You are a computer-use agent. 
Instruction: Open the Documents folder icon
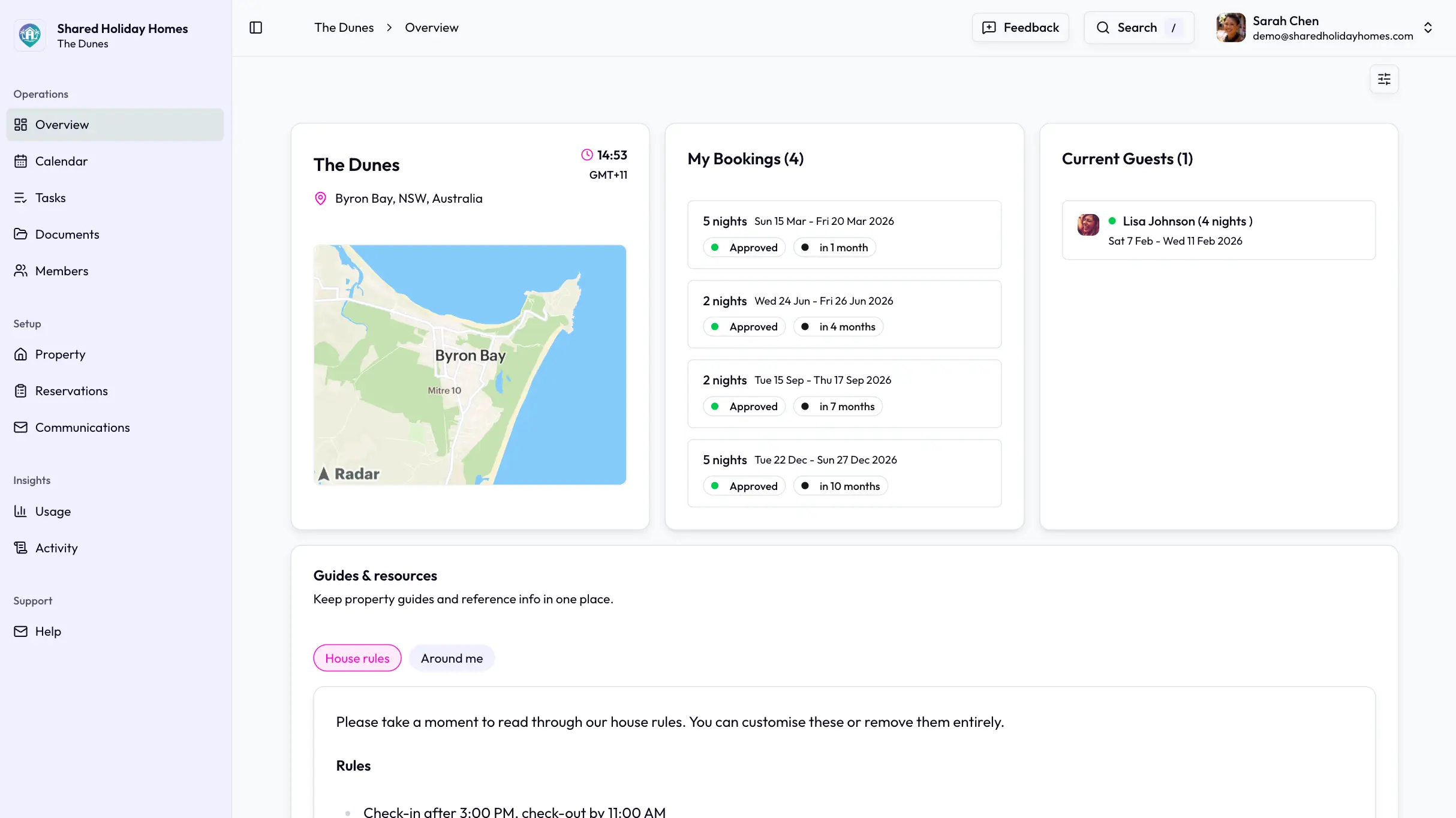(x=21, y=234)
